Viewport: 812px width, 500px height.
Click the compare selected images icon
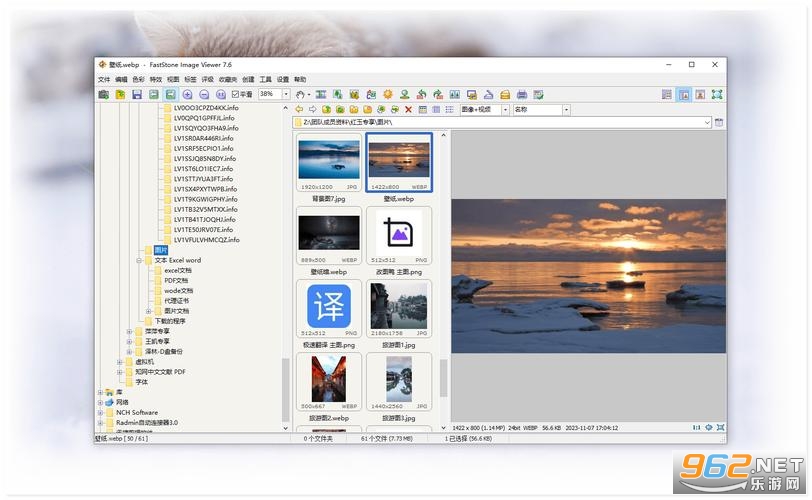[x=455, y=95]
